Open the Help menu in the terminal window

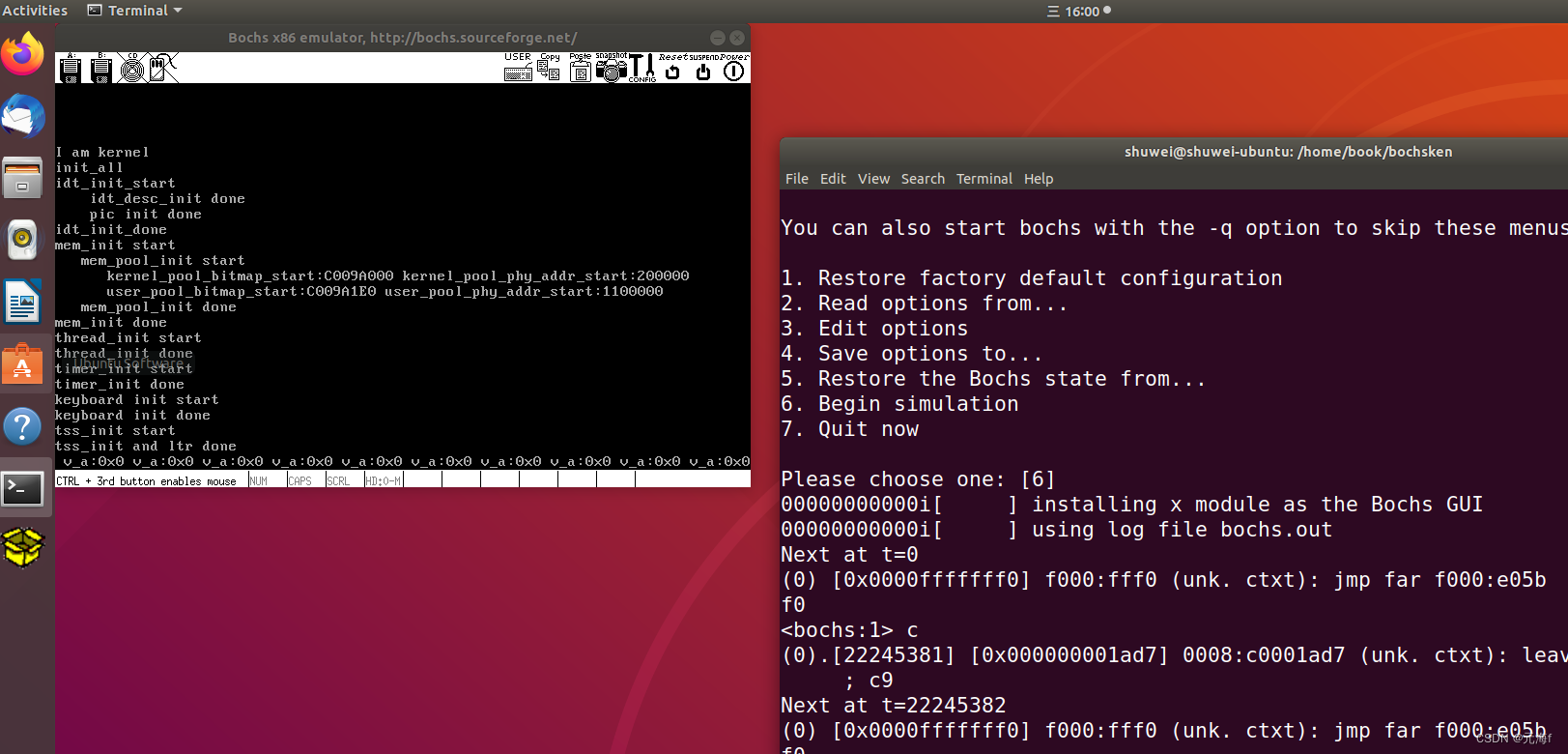click(1039, 179)
